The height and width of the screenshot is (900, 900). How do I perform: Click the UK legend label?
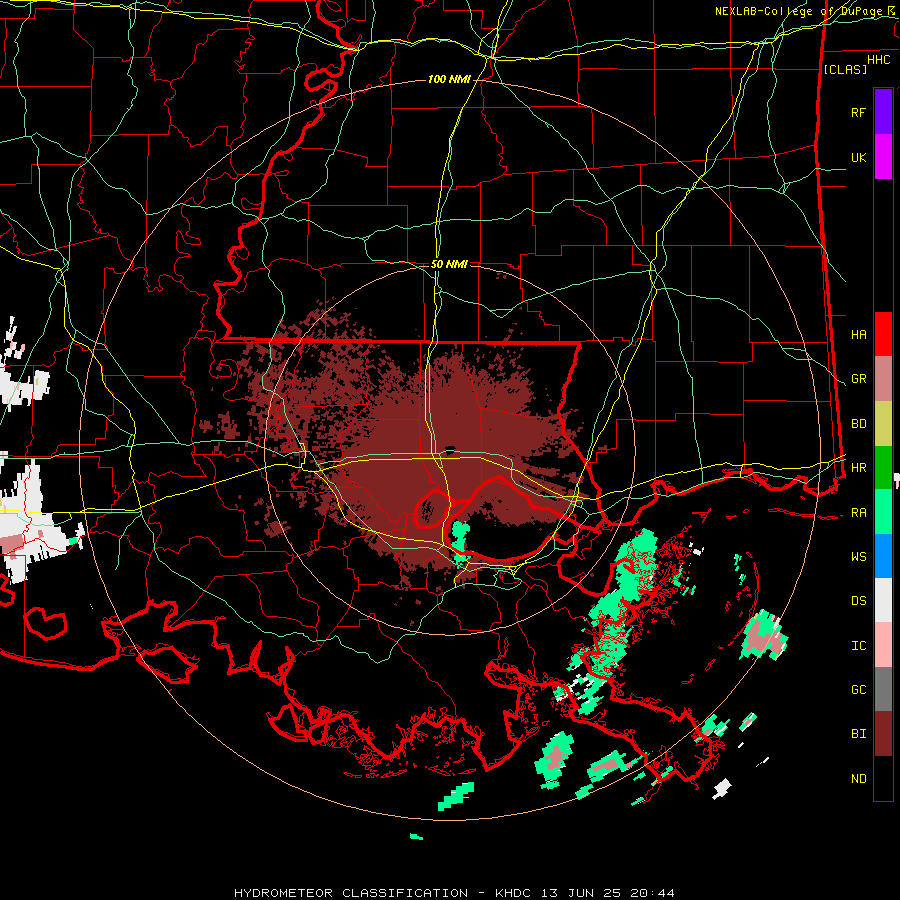coord(858,157)
